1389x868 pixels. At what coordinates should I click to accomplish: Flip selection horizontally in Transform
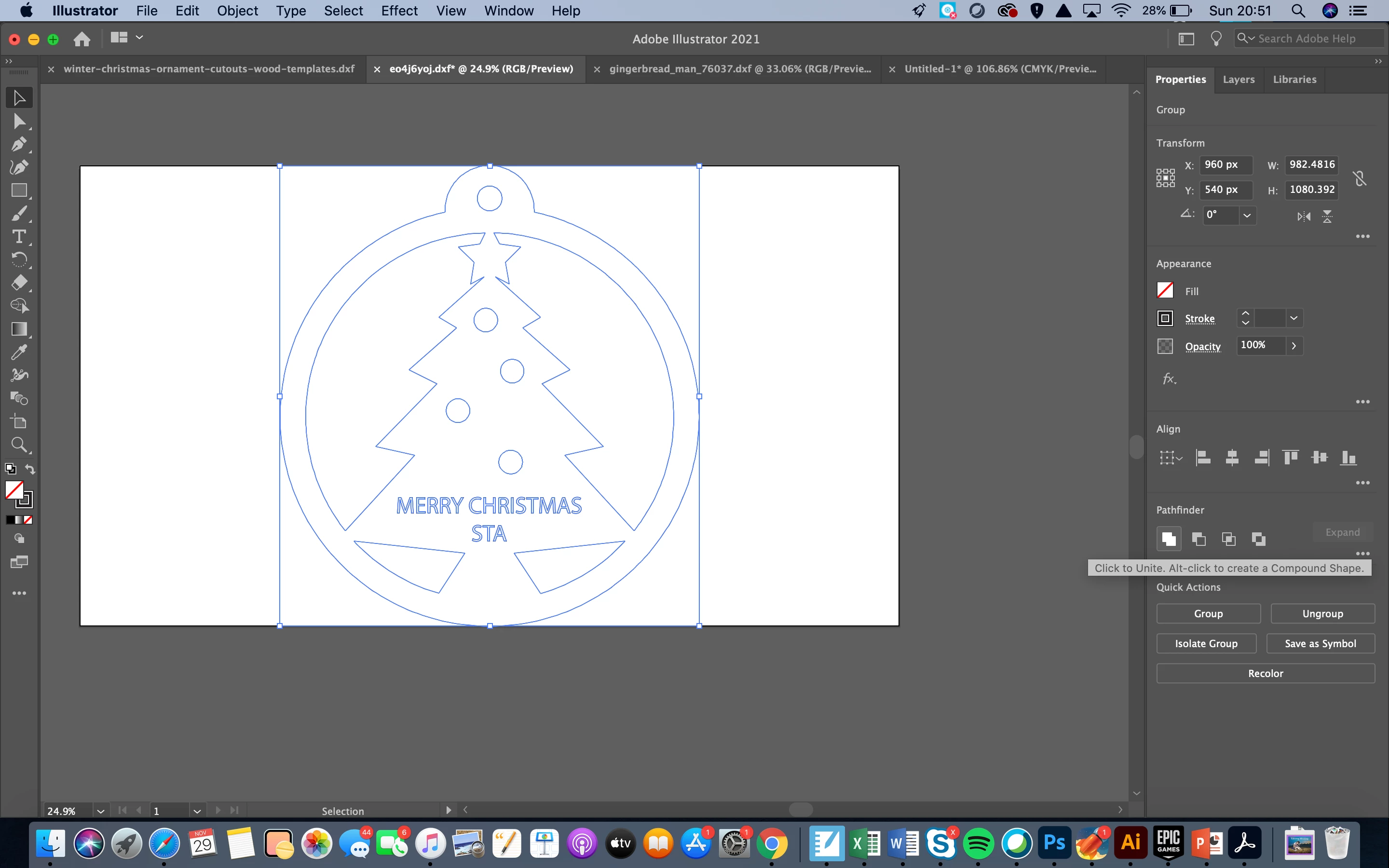pos(1304,217)
